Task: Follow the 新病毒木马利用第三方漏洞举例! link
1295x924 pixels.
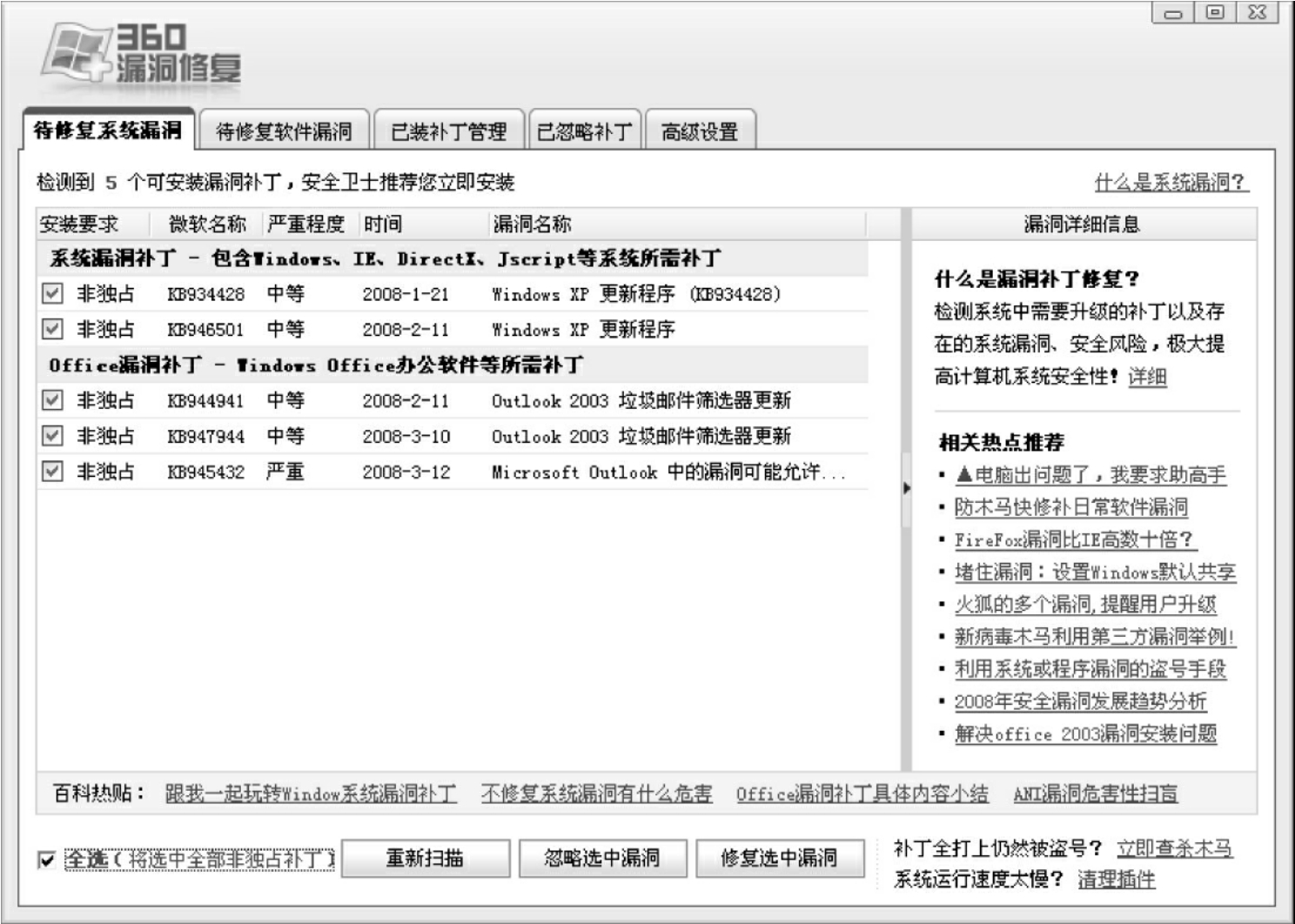Action: click(x=1095, y=636)
